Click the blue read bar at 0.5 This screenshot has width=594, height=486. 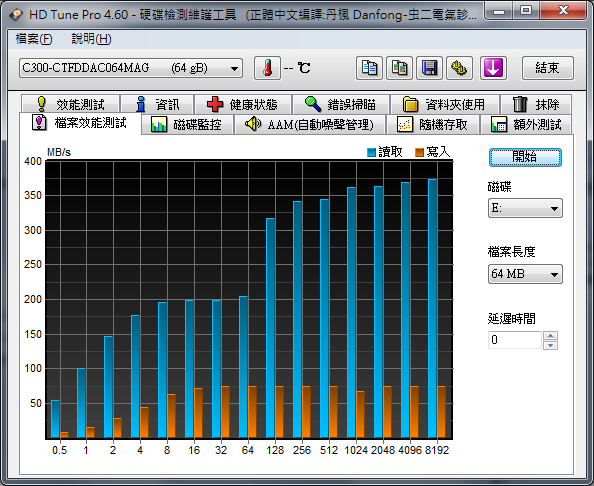[x=55, y=419]
